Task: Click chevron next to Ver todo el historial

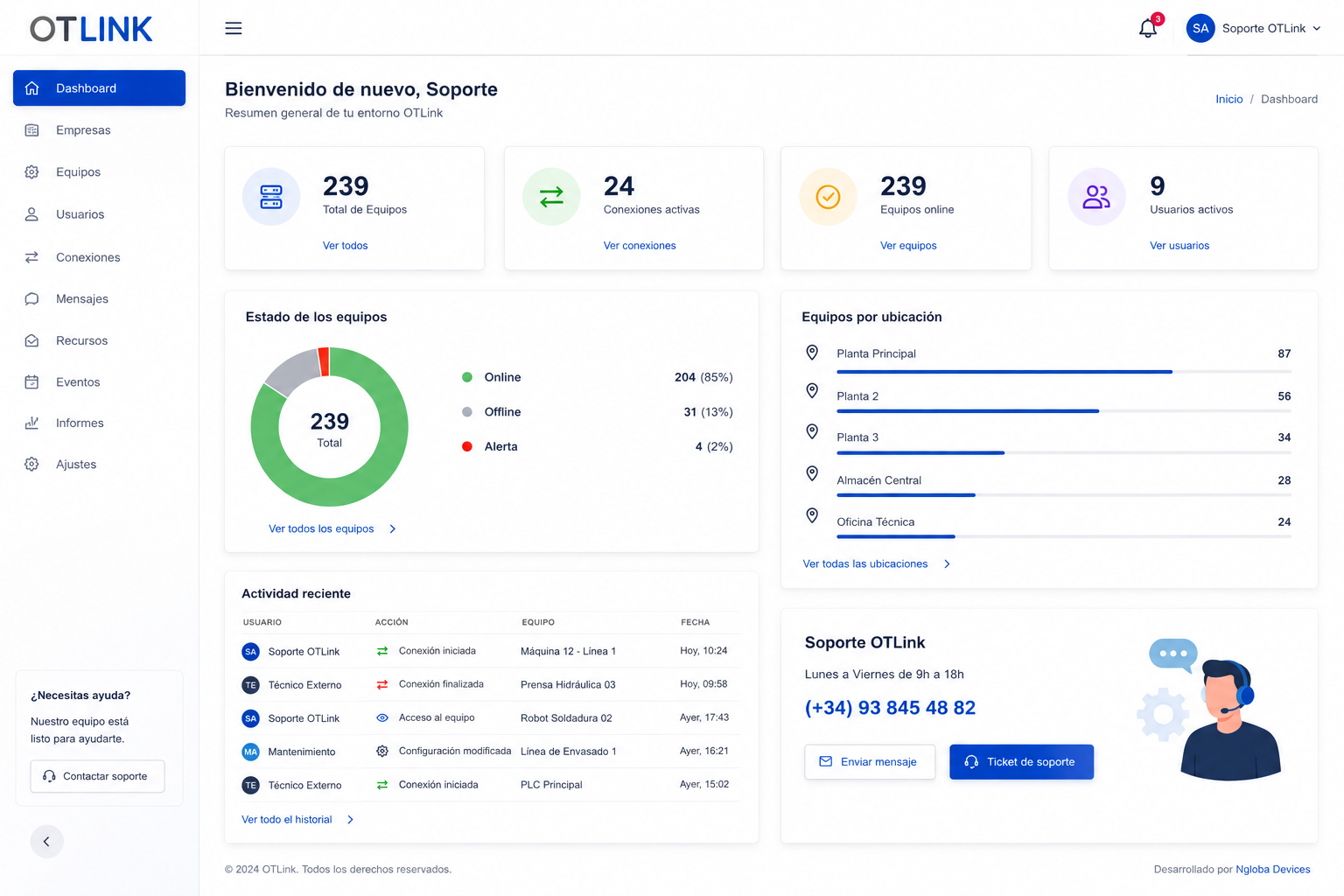Action: tap(351, 820)
